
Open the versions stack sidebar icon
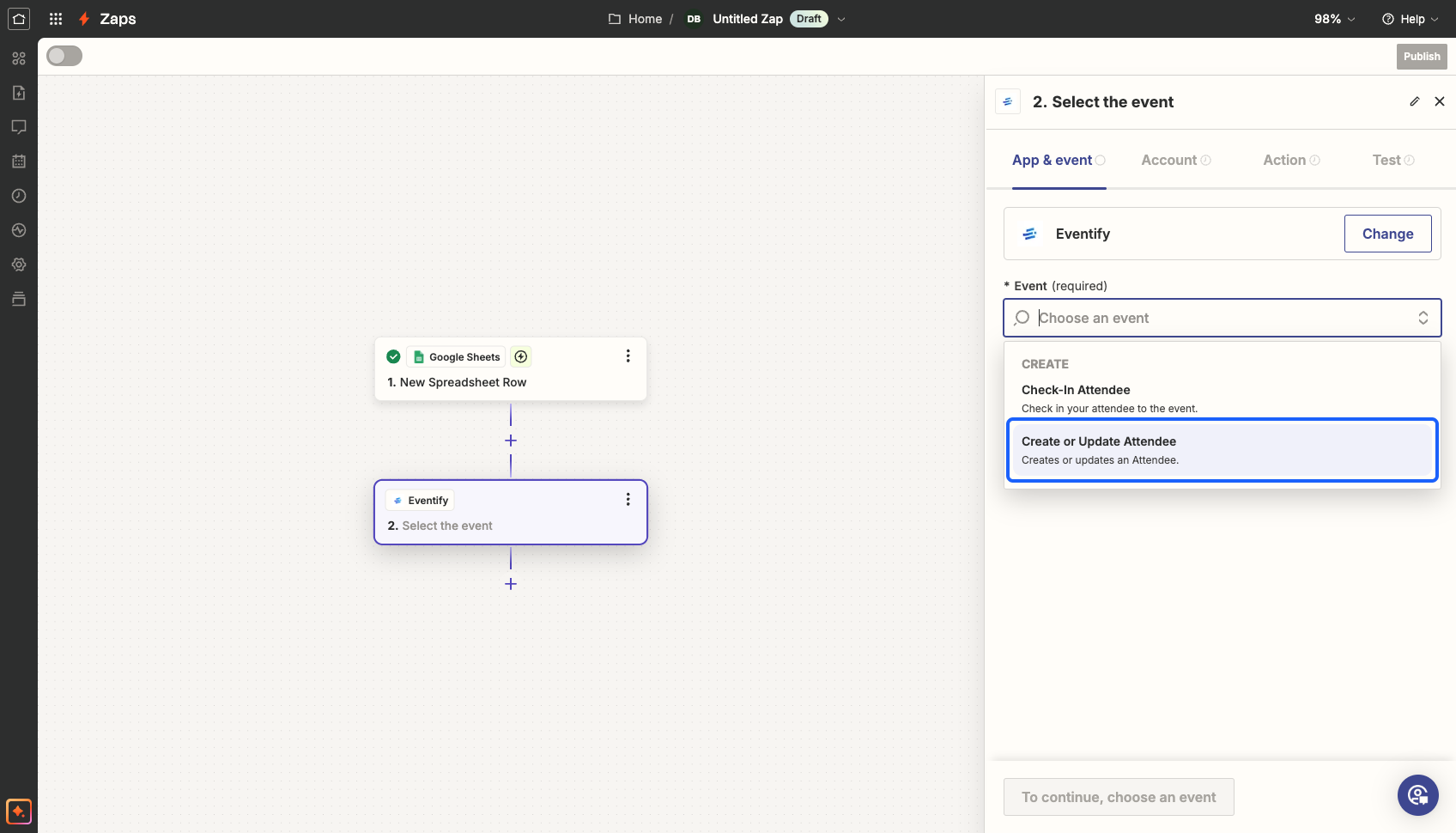(x=19, y=299)
